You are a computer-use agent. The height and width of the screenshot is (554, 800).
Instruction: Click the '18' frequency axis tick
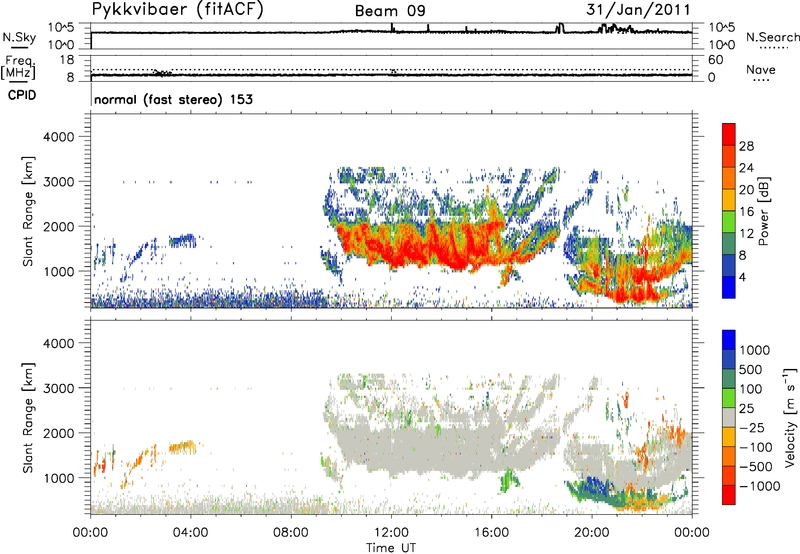[x=67, y=60]
